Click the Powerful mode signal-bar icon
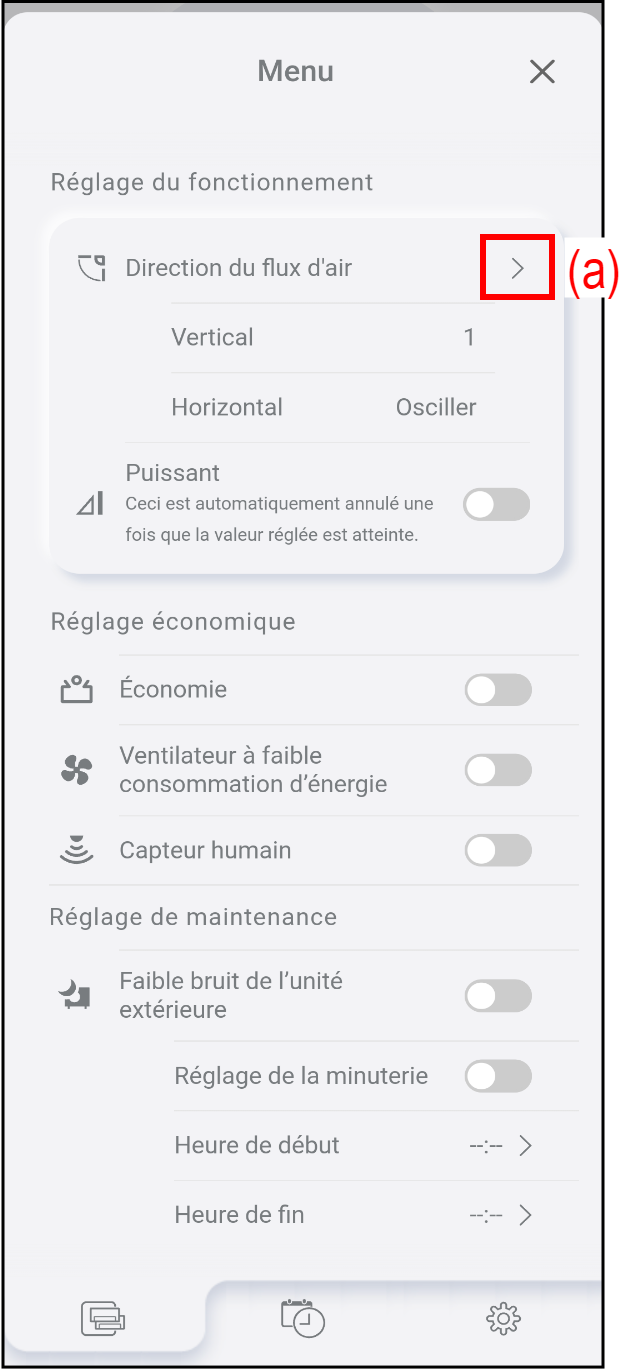Viewport: 628px width, 1371px height. [90, 504]
